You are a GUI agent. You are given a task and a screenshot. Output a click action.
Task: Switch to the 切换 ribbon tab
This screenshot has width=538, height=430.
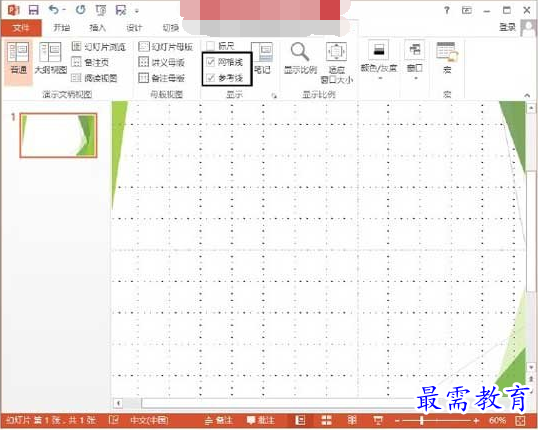(171, 28)
